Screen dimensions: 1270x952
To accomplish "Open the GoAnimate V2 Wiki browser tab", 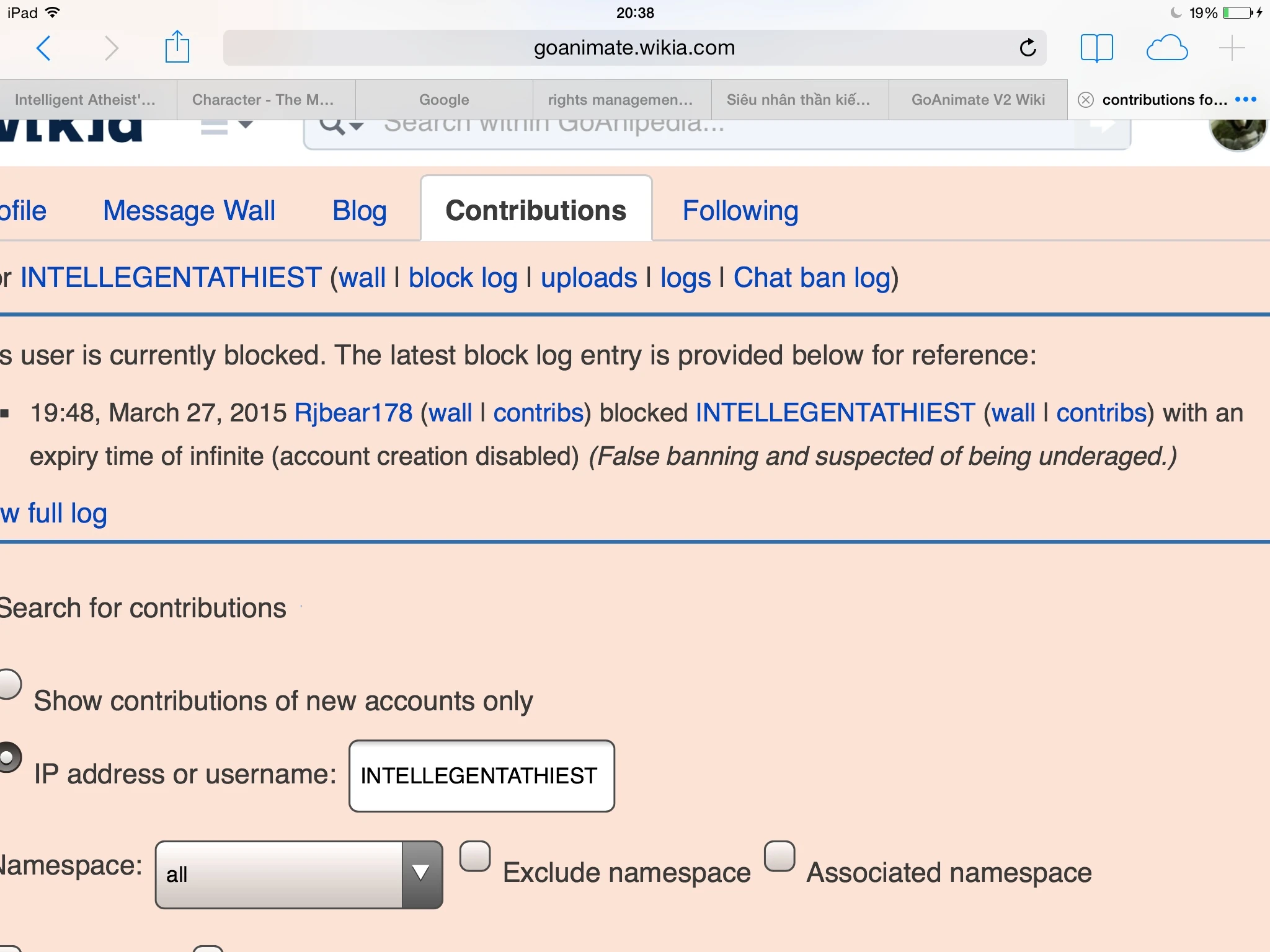I will coord(978,100).
